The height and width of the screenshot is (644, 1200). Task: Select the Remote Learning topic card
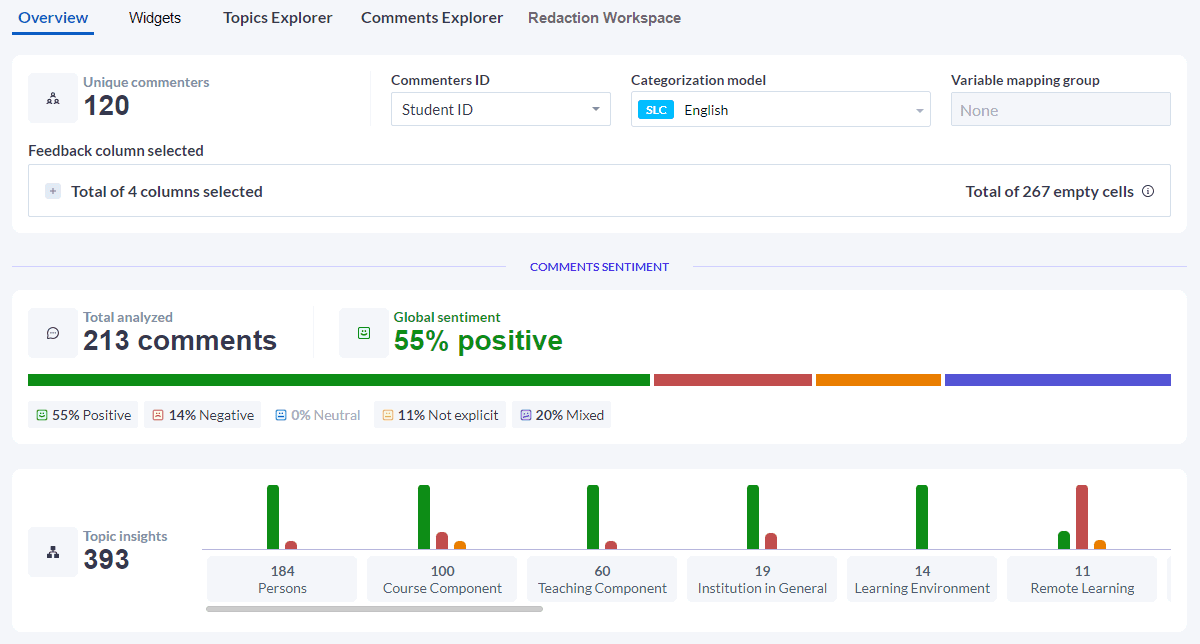[1082, 579]
